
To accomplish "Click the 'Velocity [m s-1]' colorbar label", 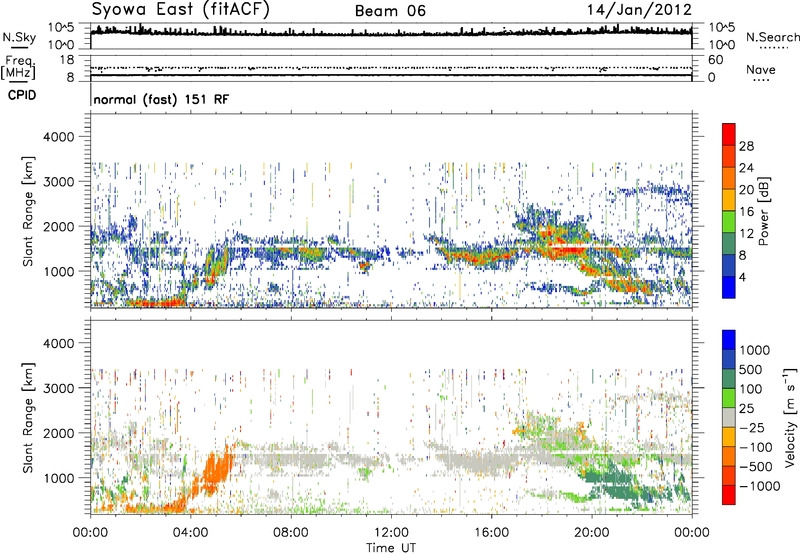I will point(790,417).
